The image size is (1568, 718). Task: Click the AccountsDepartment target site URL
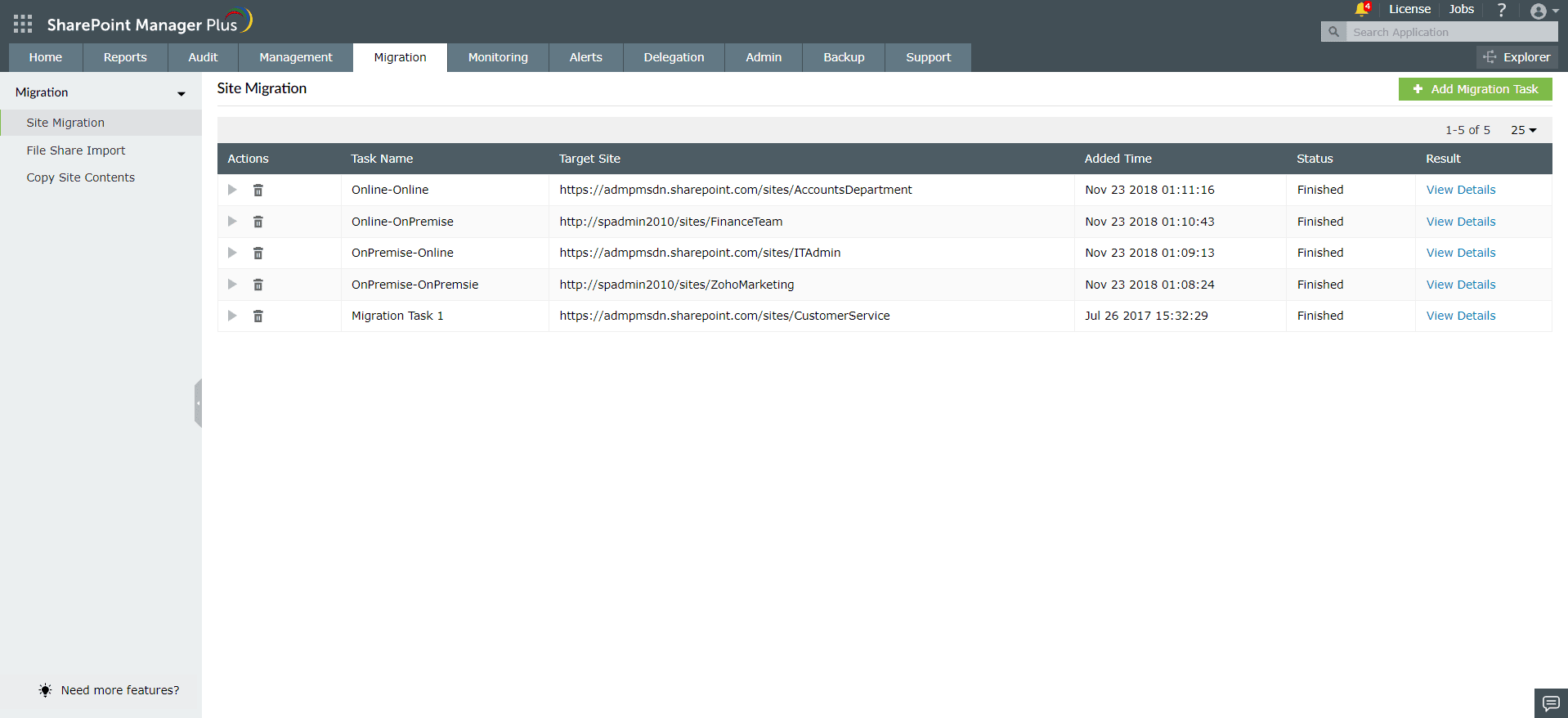(736, 190)
